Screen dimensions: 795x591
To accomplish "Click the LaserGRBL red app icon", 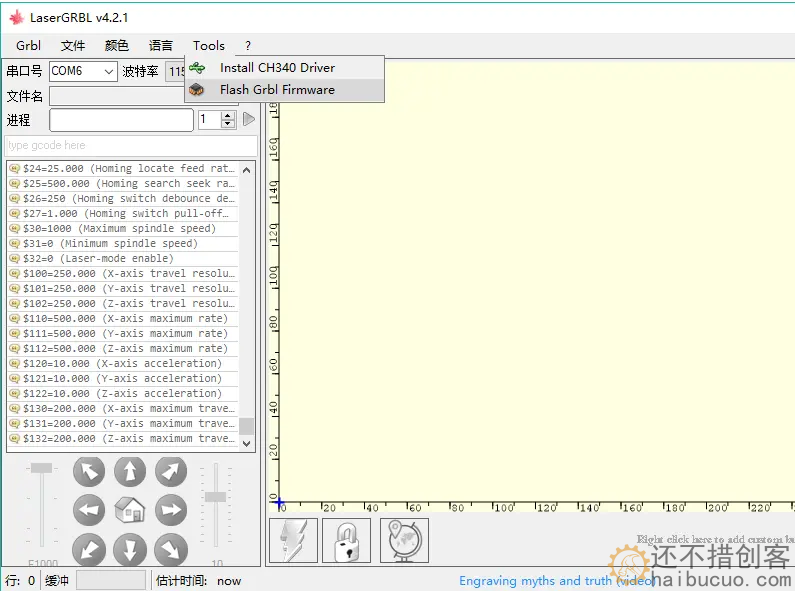I will tap(17, 18).
